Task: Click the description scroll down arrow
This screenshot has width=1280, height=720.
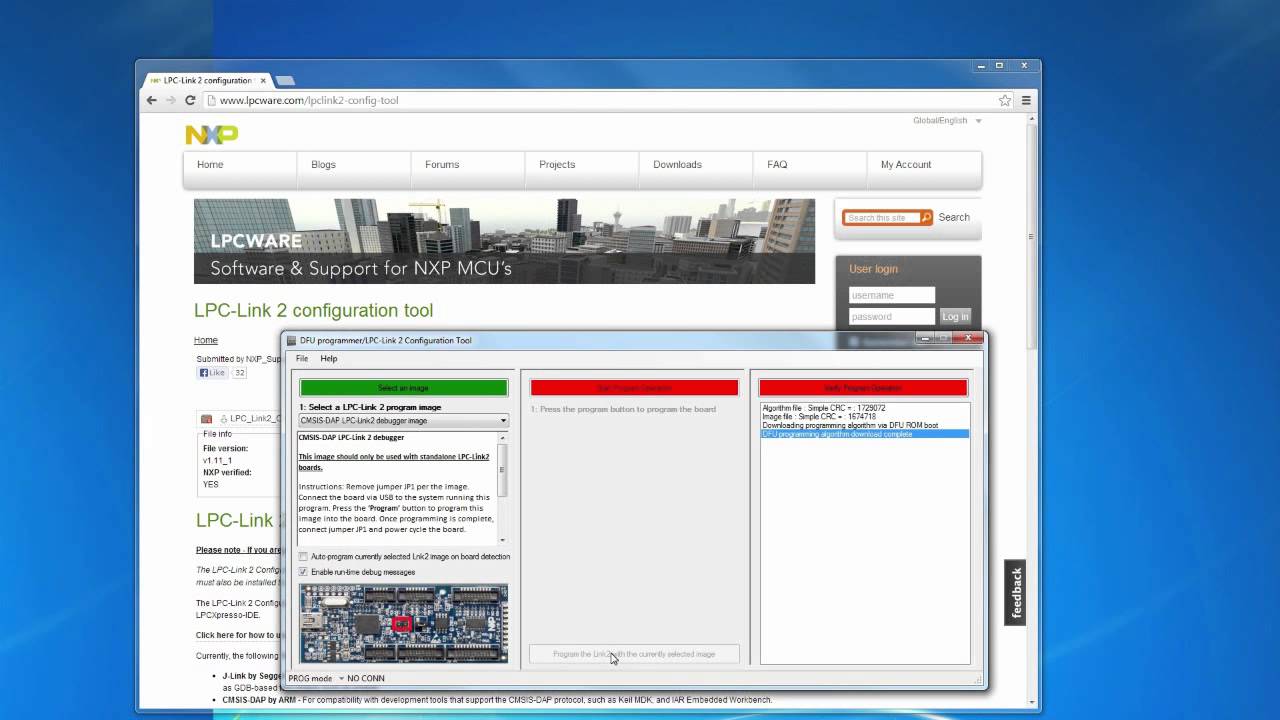Action: click(x=502, y=540)
